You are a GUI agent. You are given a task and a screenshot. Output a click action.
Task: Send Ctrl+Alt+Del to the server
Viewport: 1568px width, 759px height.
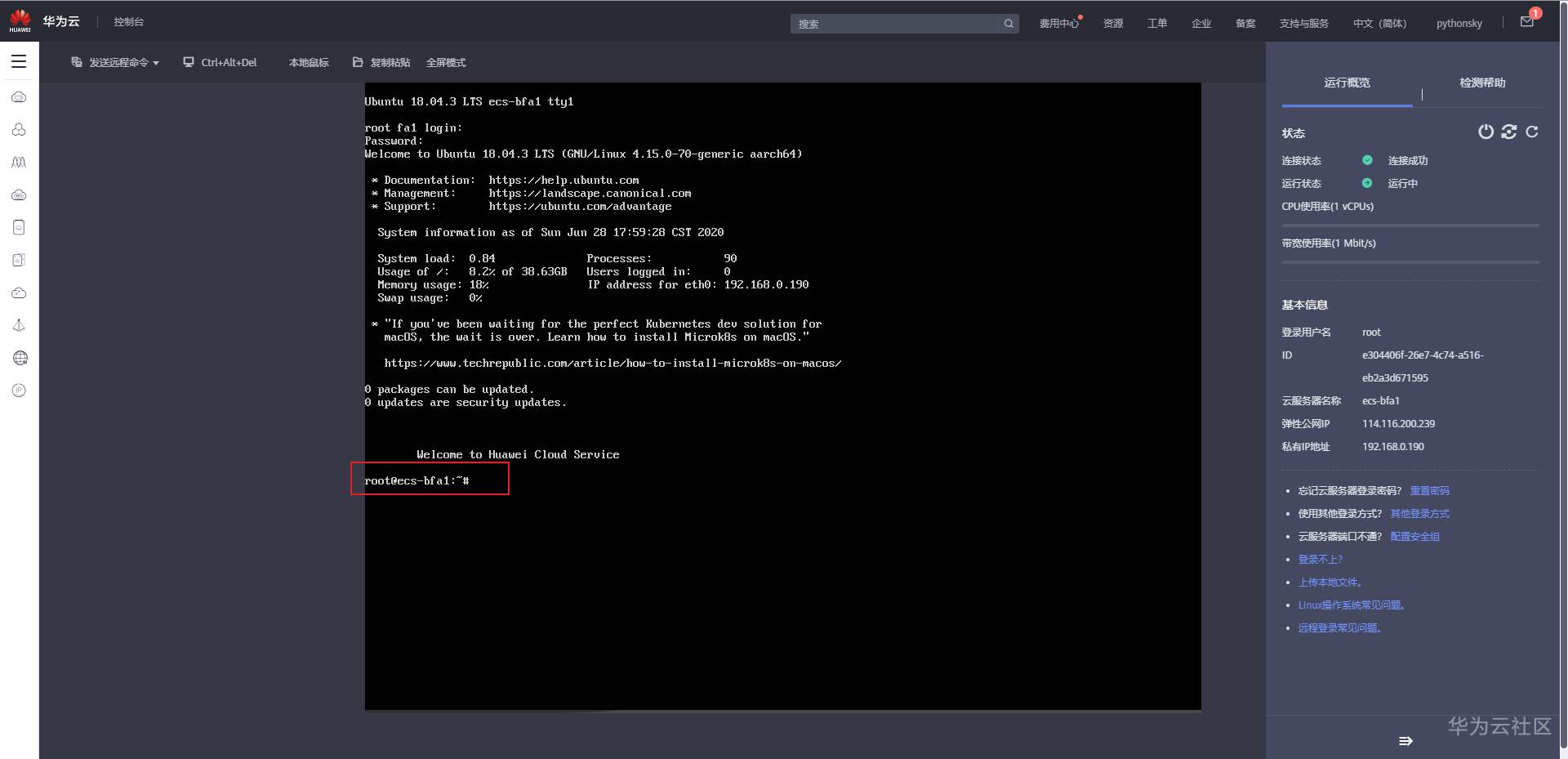(220, 62)
